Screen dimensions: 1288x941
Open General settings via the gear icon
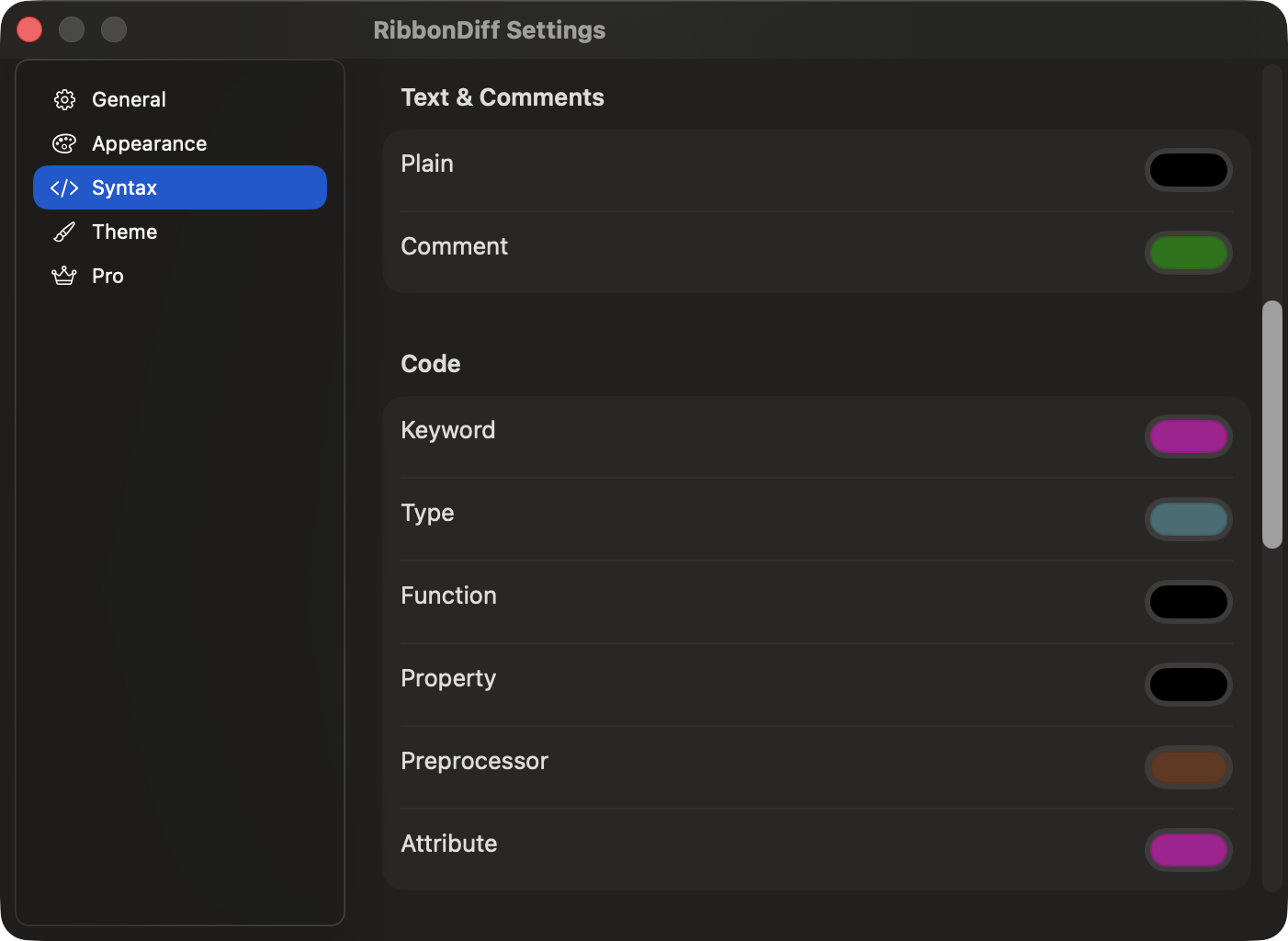tap(64, 99)
